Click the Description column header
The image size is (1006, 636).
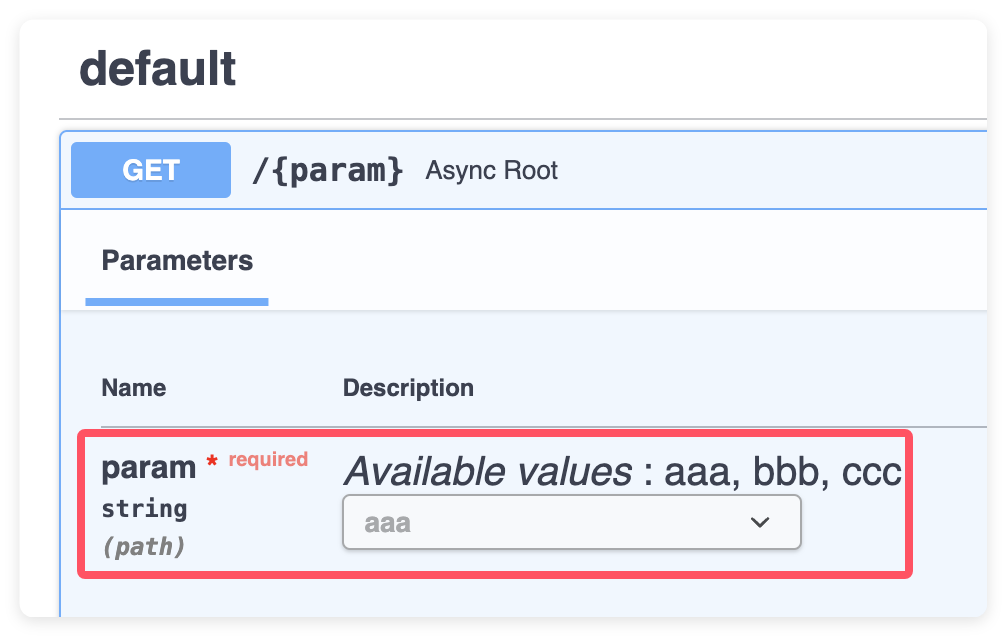pyautogui.click(x=408, y=387)
